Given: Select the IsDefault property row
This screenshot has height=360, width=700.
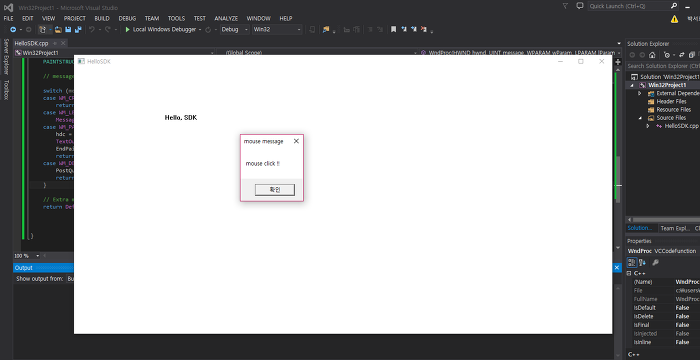Looking at the screenshot, I should [663, 308].
